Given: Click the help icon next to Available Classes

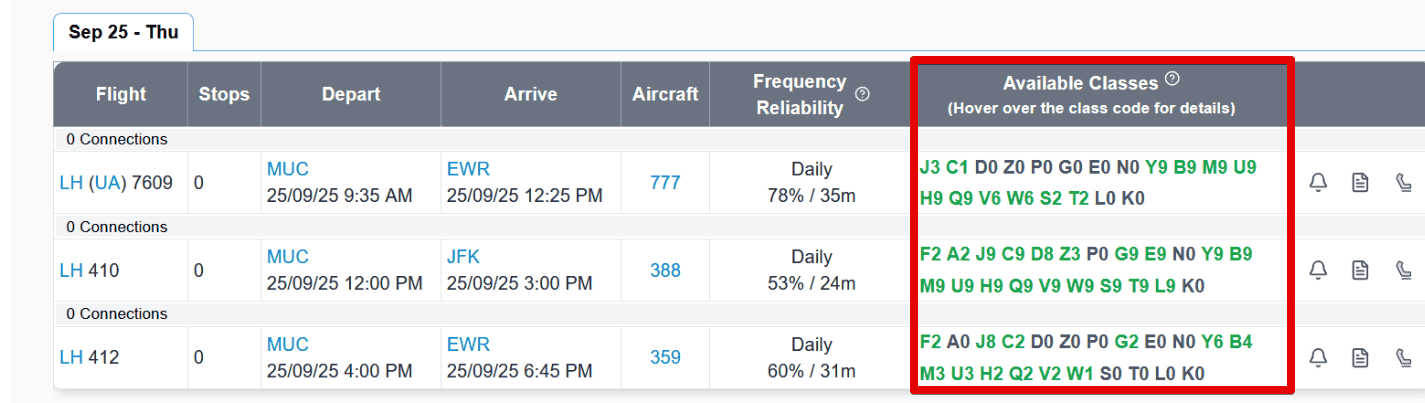Looking at the screenshot, I should (x=1173, y=79).
